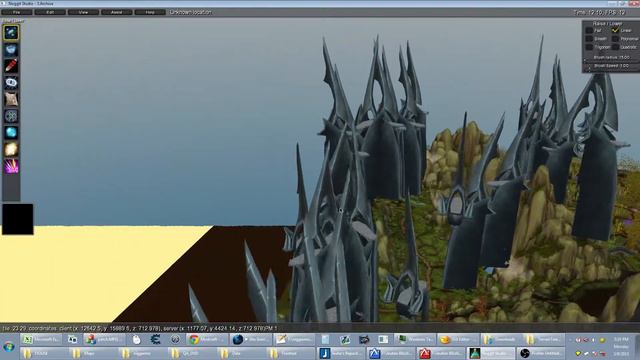The height and width of the screenshot is (360, 640).
Task: Open the music note app taskbar button
Action: click(341, 353)
